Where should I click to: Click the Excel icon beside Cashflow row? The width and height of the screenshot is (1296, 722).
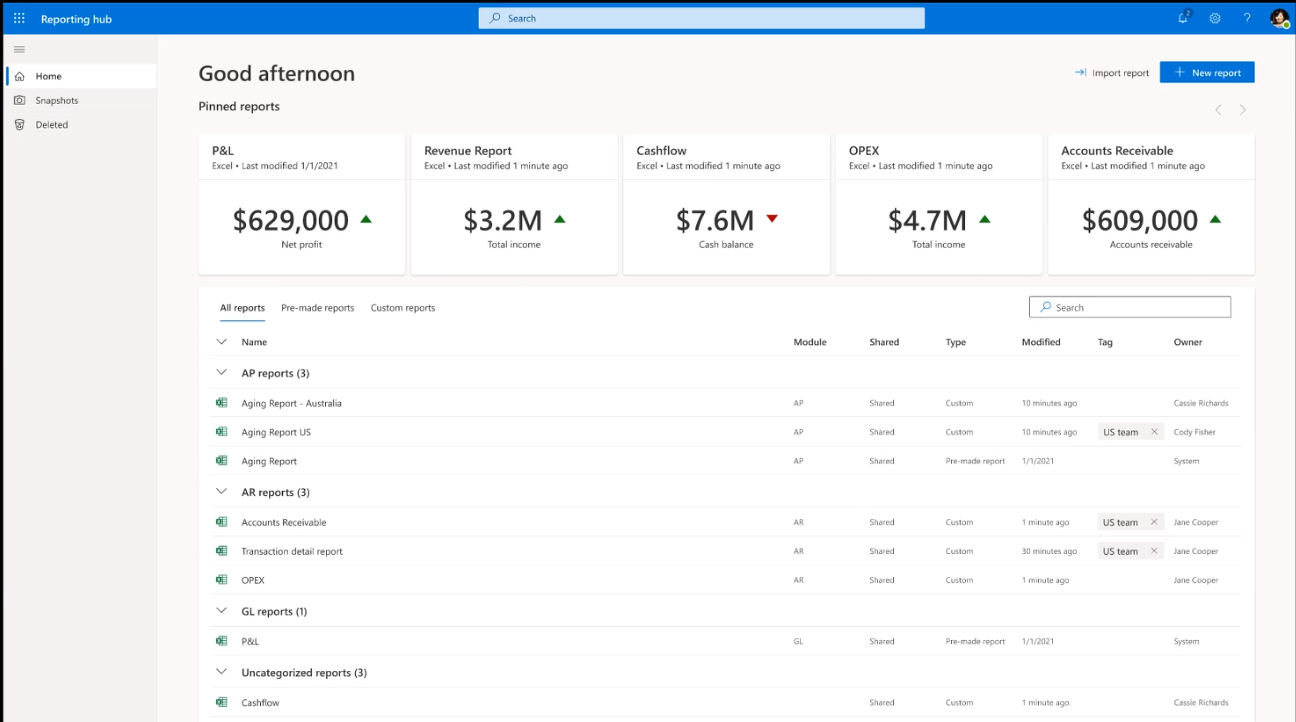click(222, 702)
